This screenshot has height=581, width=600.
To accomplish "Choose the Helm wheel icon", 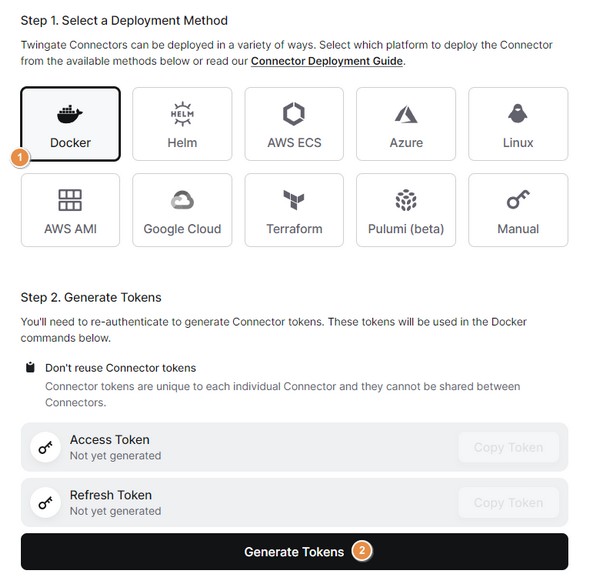I will tap(182, 114).
